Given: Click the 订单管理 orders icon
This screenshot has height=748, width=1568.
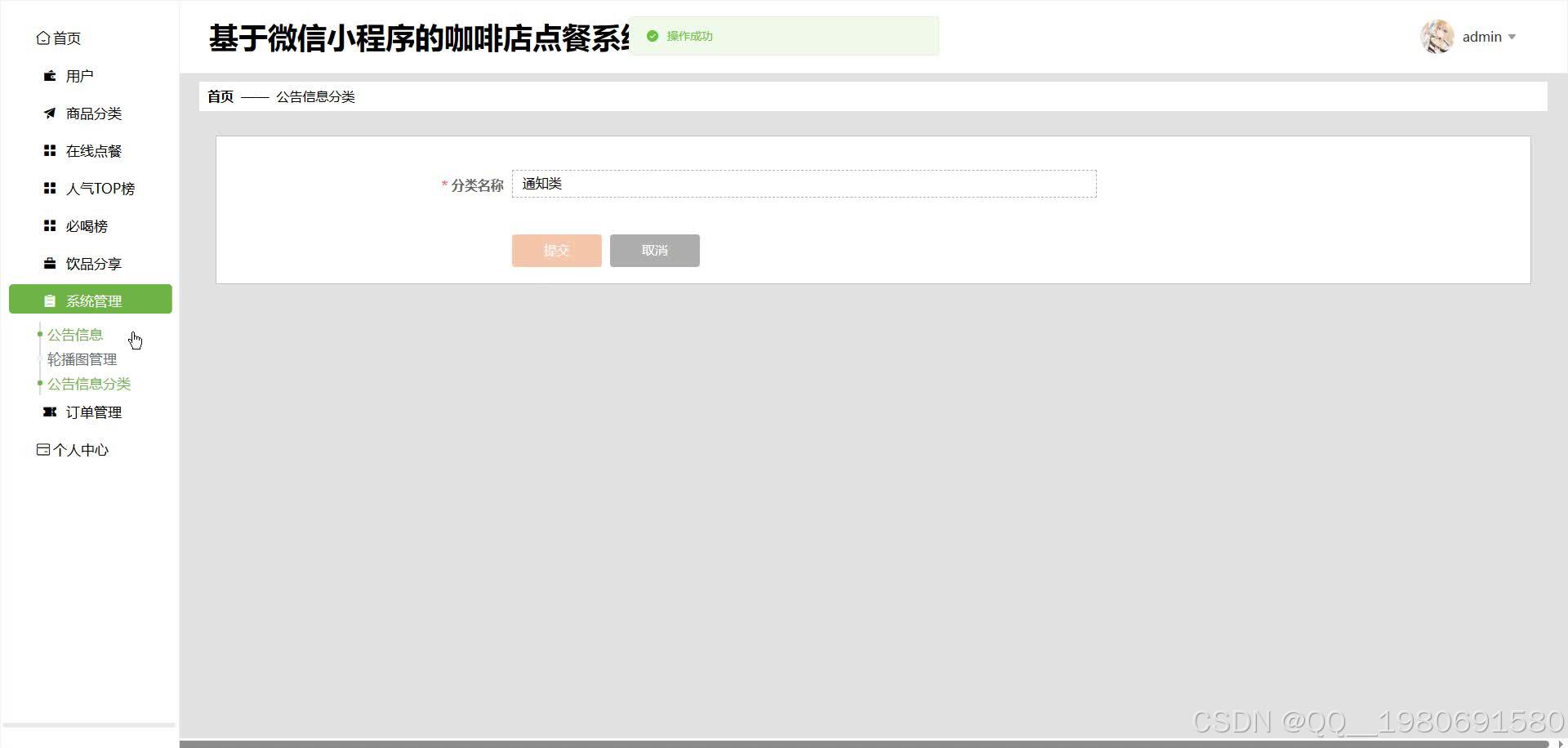Looking at the screenshot, I should (48, 412).
